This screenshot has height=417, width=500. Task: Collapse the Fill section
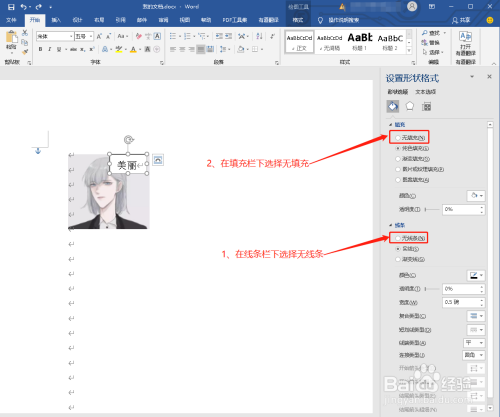pos(391,125)
